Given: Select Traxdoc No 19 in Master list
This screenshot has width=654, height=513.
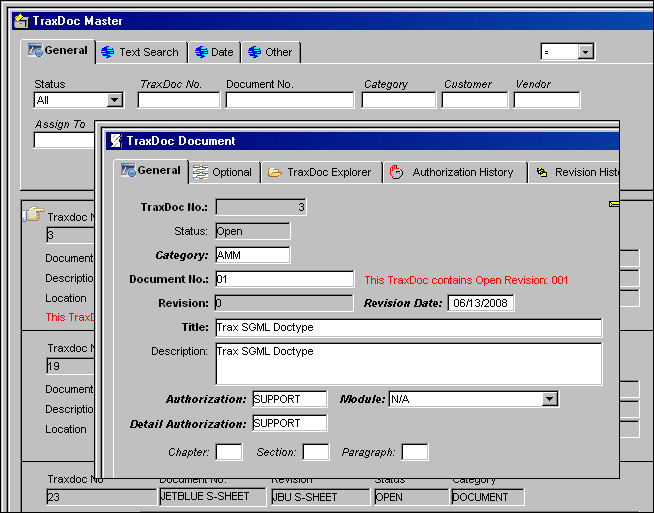Looking at the screenshot, I should pyautogui.click(x=70, y=366).
